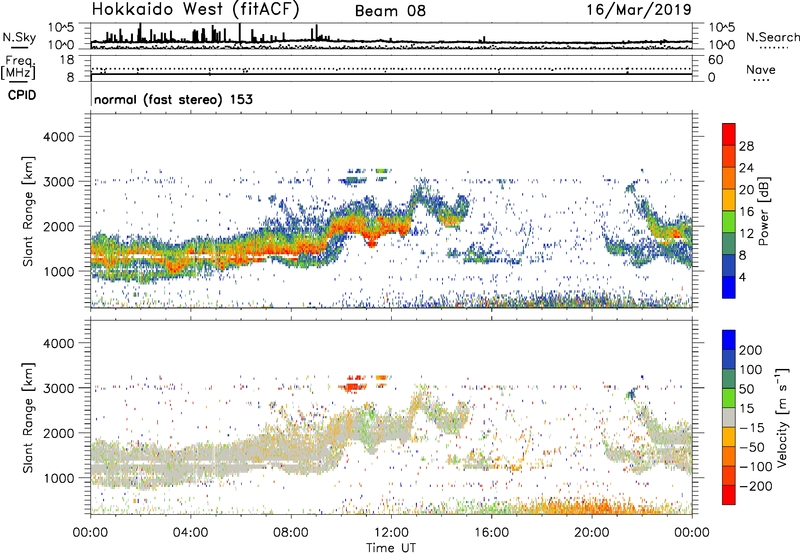Viewport: 800px width, 554px height.
Task: Select the 'N.Sky' legend label
Action: click(19, 37)
